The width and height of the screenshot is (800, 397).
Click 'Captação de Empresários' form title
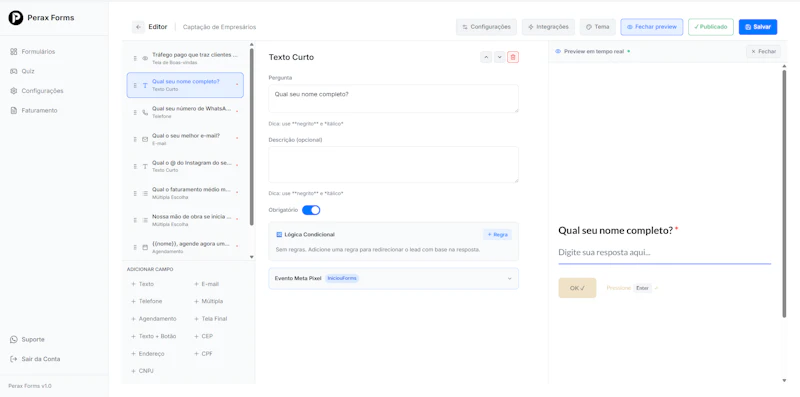219,27
